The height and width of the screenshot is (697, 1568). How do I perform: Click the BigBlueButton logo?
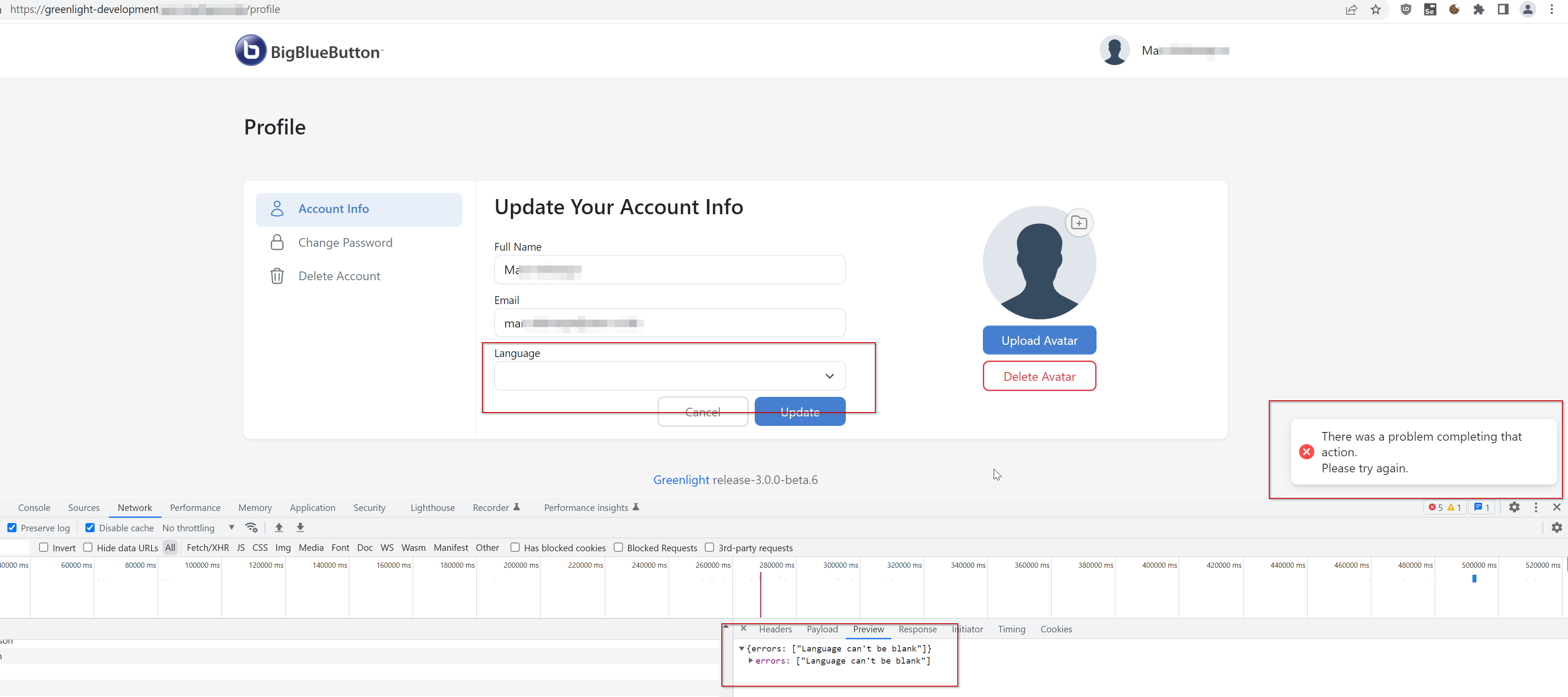[x=309, y=50]
